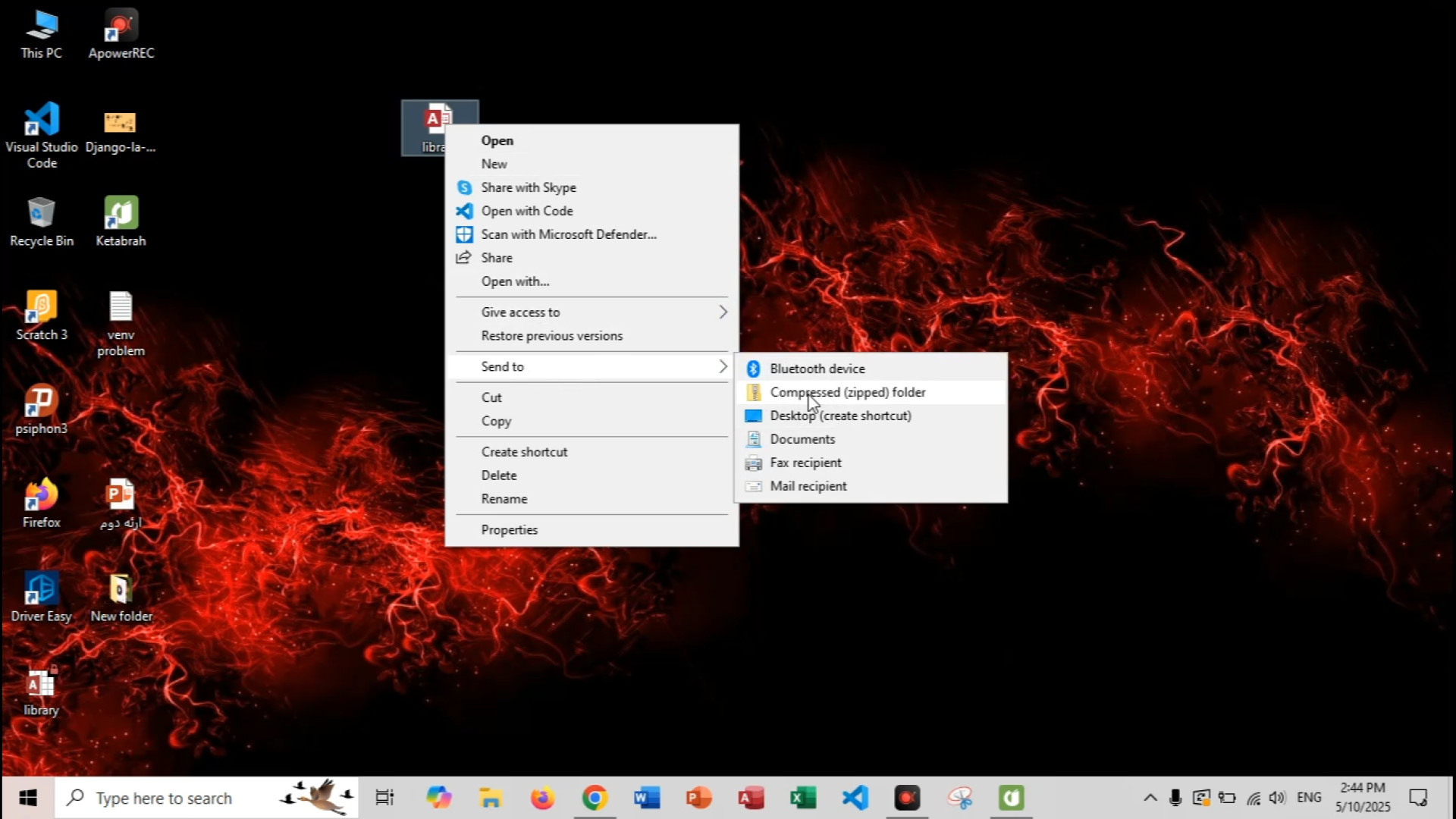Viewport: 1456px width, 819px height.
Task: Select Bluetooth device in Send to submenu
Action: point(817,369)
